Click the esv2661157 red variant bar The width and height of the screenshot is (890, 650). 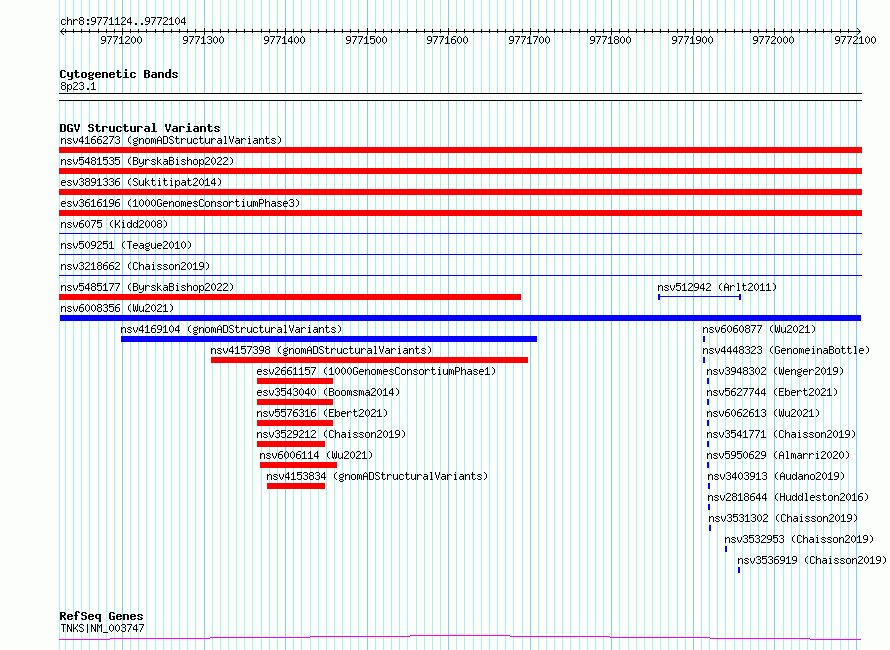[x=295, y=381]
